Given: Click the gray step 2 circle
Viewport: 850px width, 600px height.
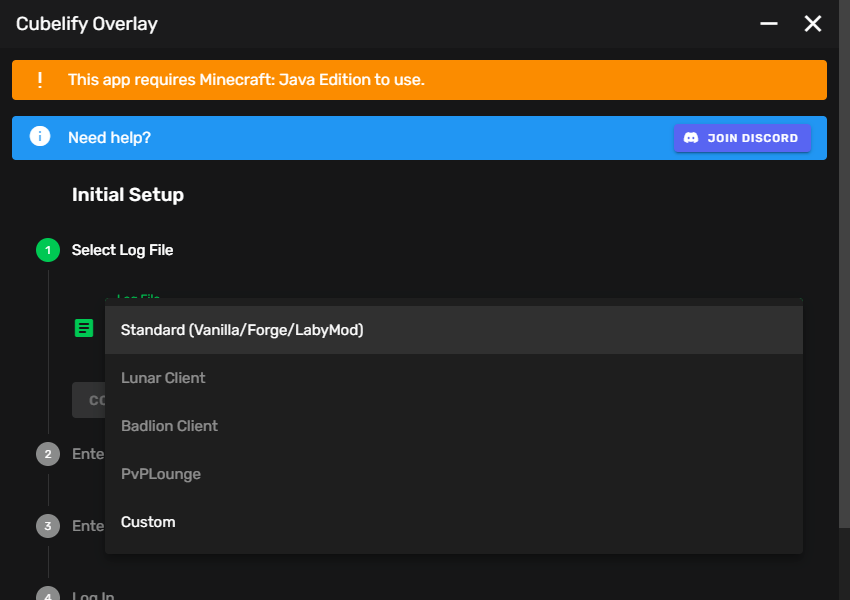Looking at the screenshot, I should [48, 454].
